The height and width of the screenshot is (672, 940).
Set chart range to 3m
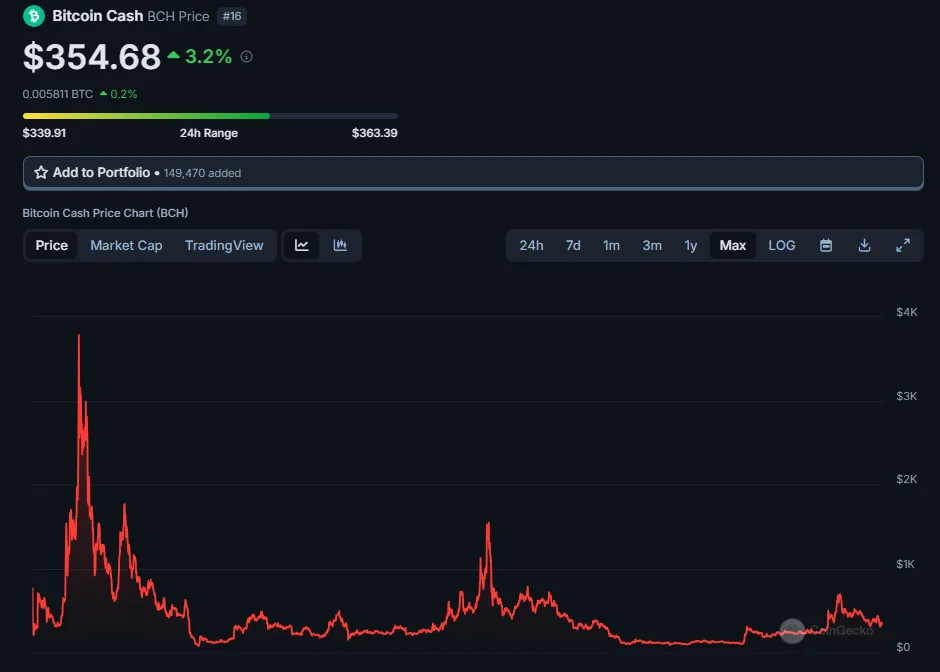pos(652,245)
